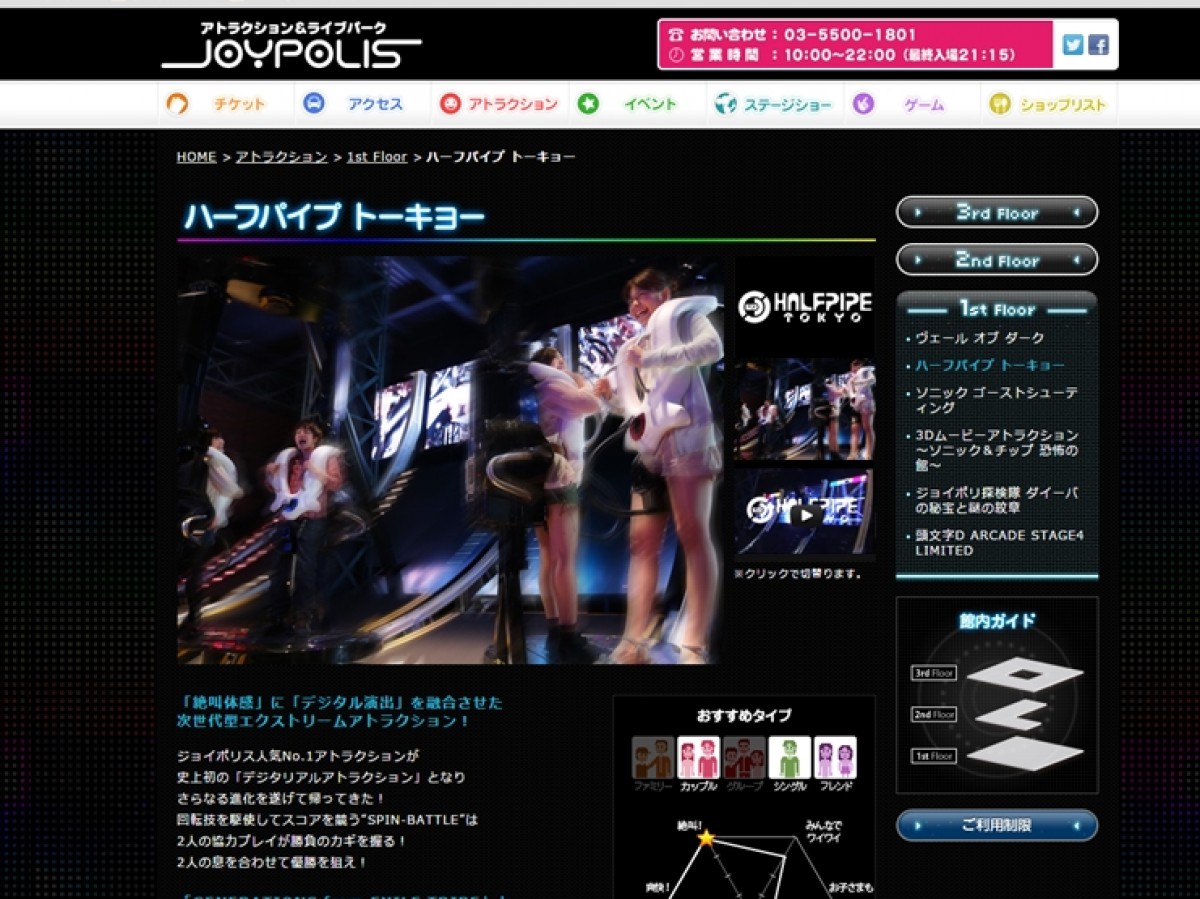Screen dimensions: 1200x899
Task: Open the Twitter icon in header
Action: tap(1073, 45)
